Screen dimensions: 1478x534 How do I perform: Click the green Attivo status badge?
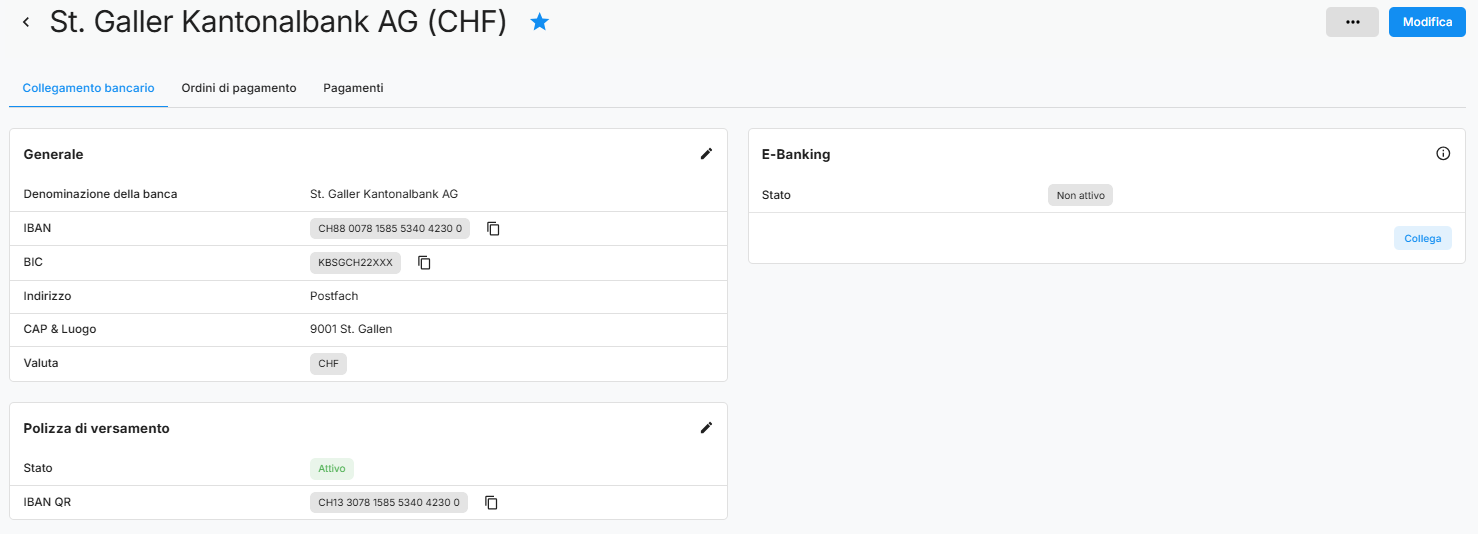[x=331, y=469]
